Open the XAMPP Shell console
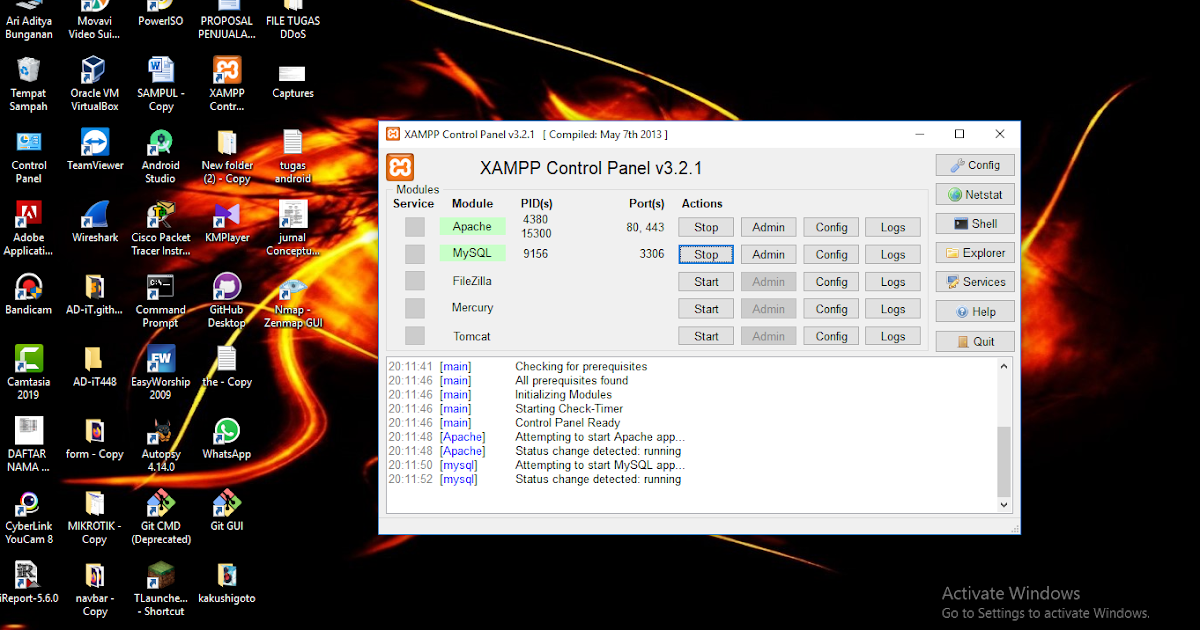This screenshot has height=630, width=1200. 974,223
